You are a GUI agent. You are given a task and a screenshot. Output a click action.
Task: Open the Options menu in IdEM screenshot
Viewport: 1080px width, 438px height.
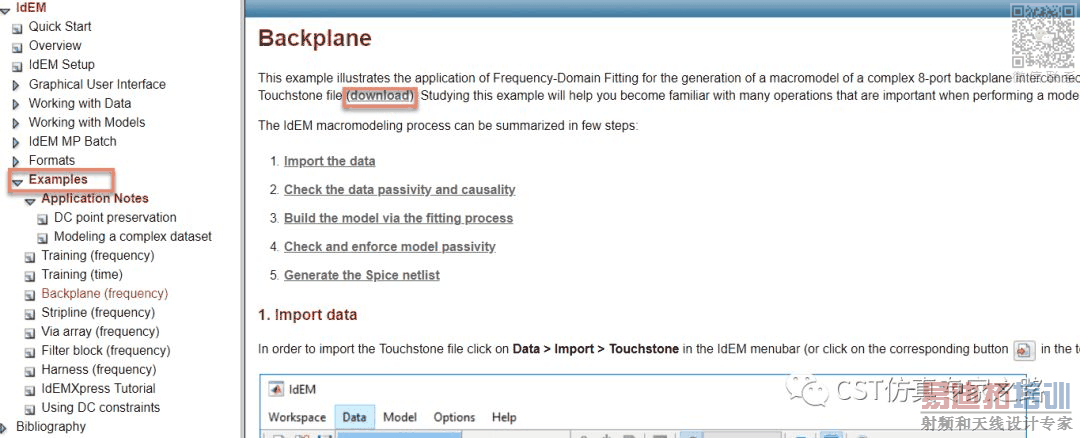point(454,417)
